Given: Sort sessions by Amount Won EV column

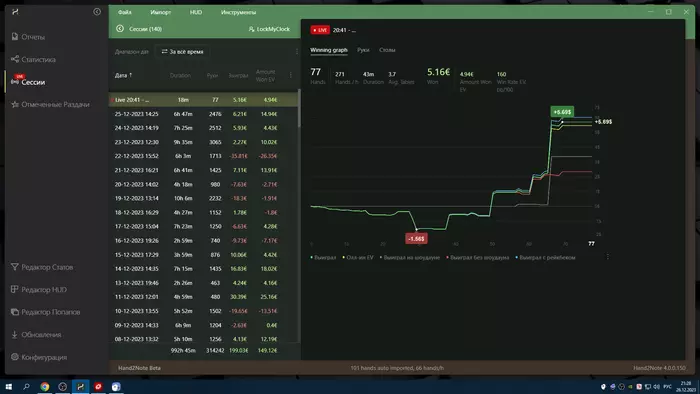Looking at the screenshot, I should 265,75.
